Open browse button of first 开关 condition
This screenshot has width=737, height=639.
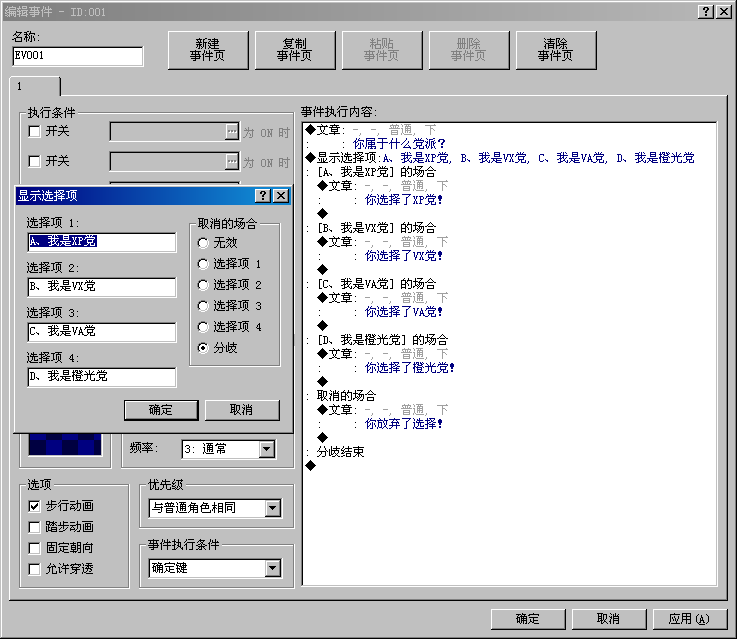(232, 132)
